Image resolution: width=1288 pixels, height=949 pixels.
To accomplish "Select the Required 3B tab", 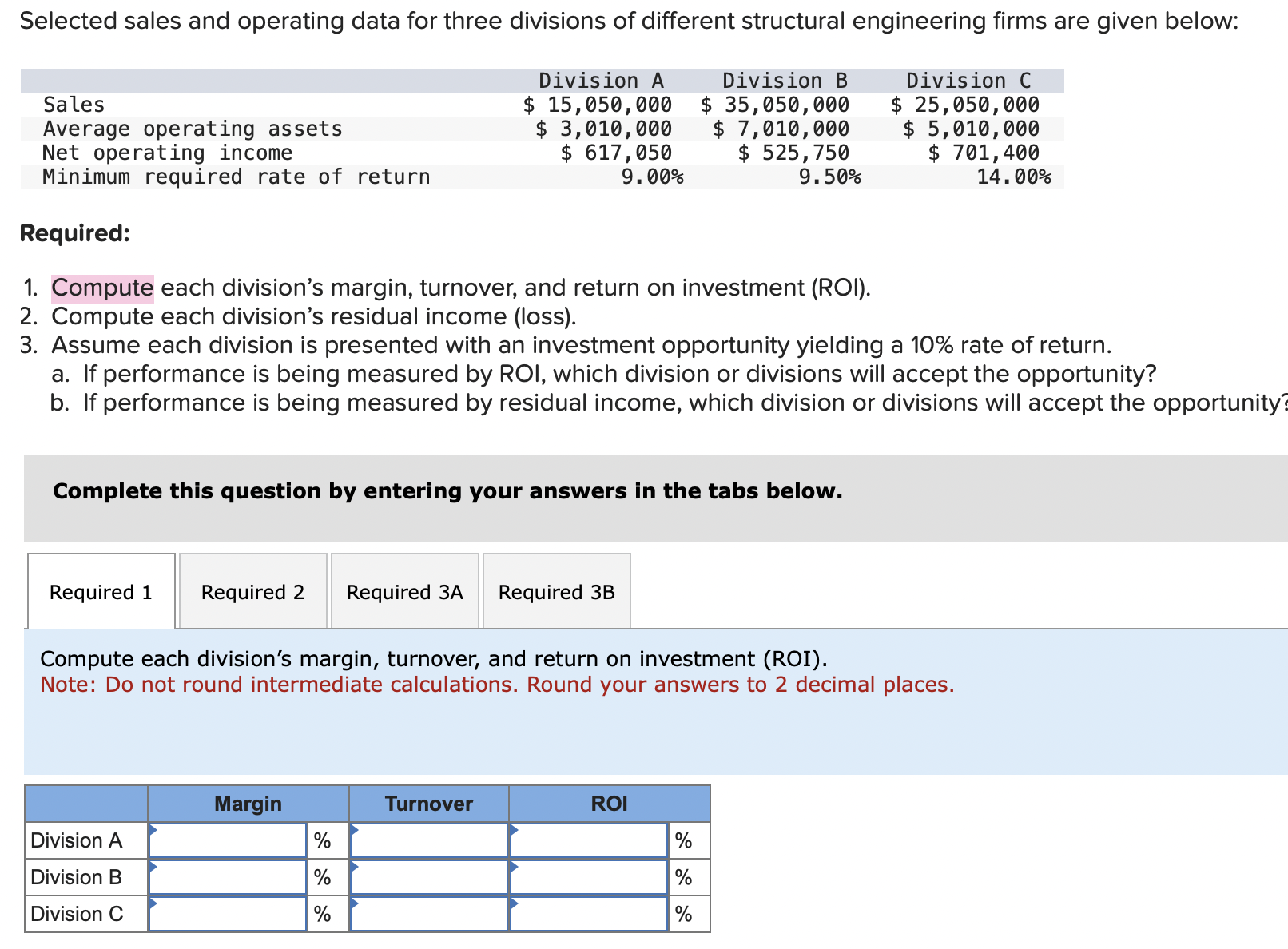I will (556, 591).
